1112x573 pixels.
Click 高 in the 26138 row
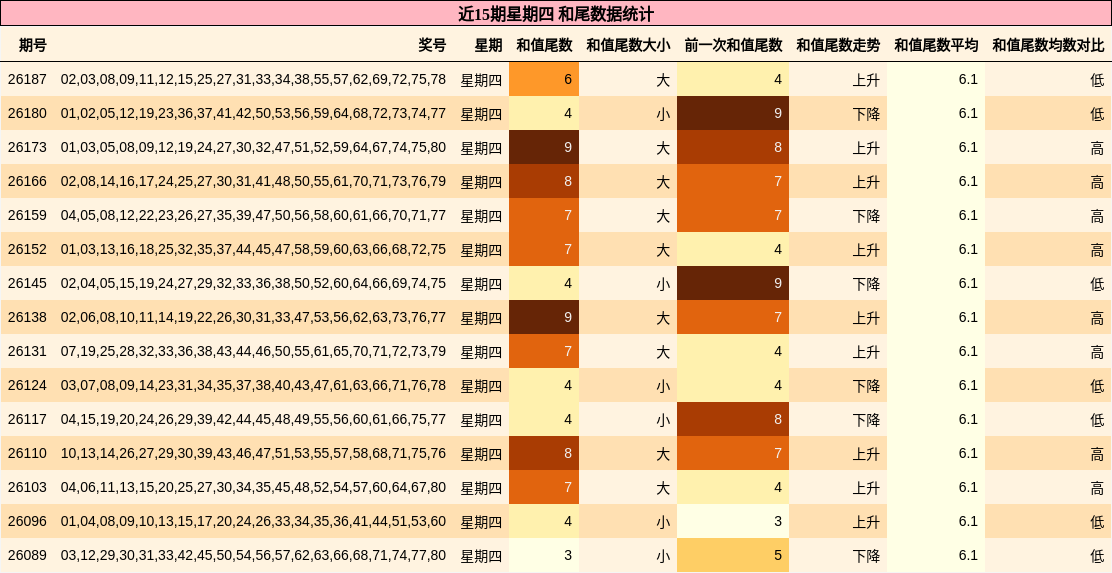pos(1097,318)
